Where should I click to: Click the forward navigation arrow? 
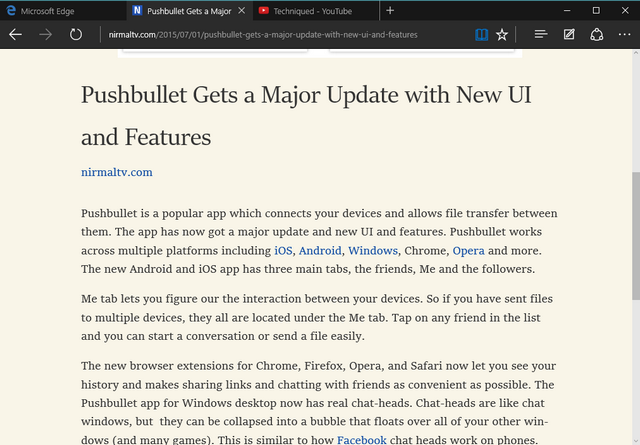click(x=46, y=35)
